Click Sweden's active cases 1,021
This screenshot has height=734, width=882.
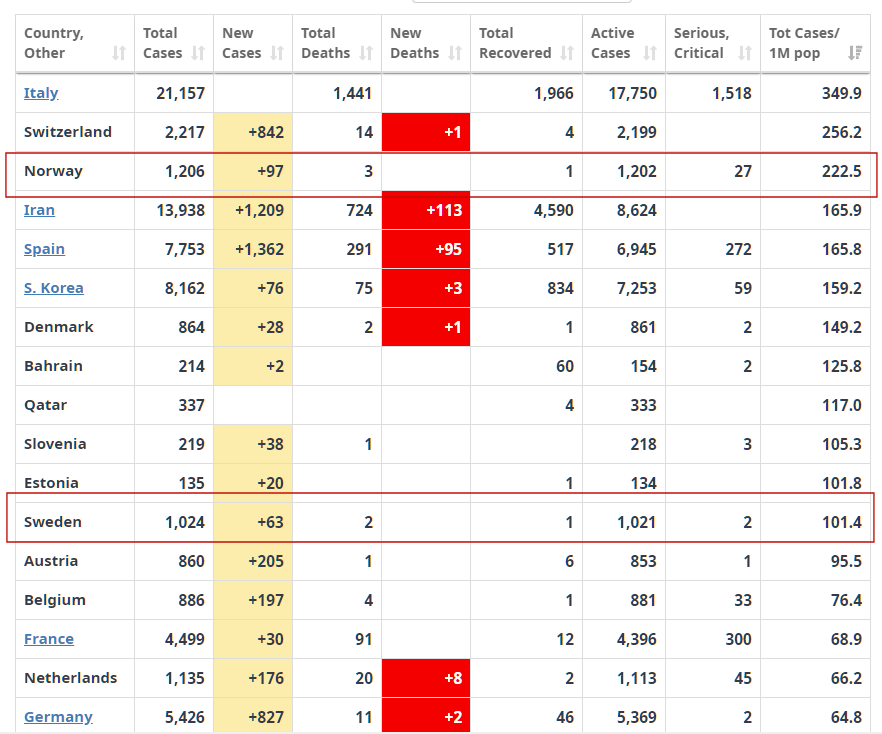637,522
